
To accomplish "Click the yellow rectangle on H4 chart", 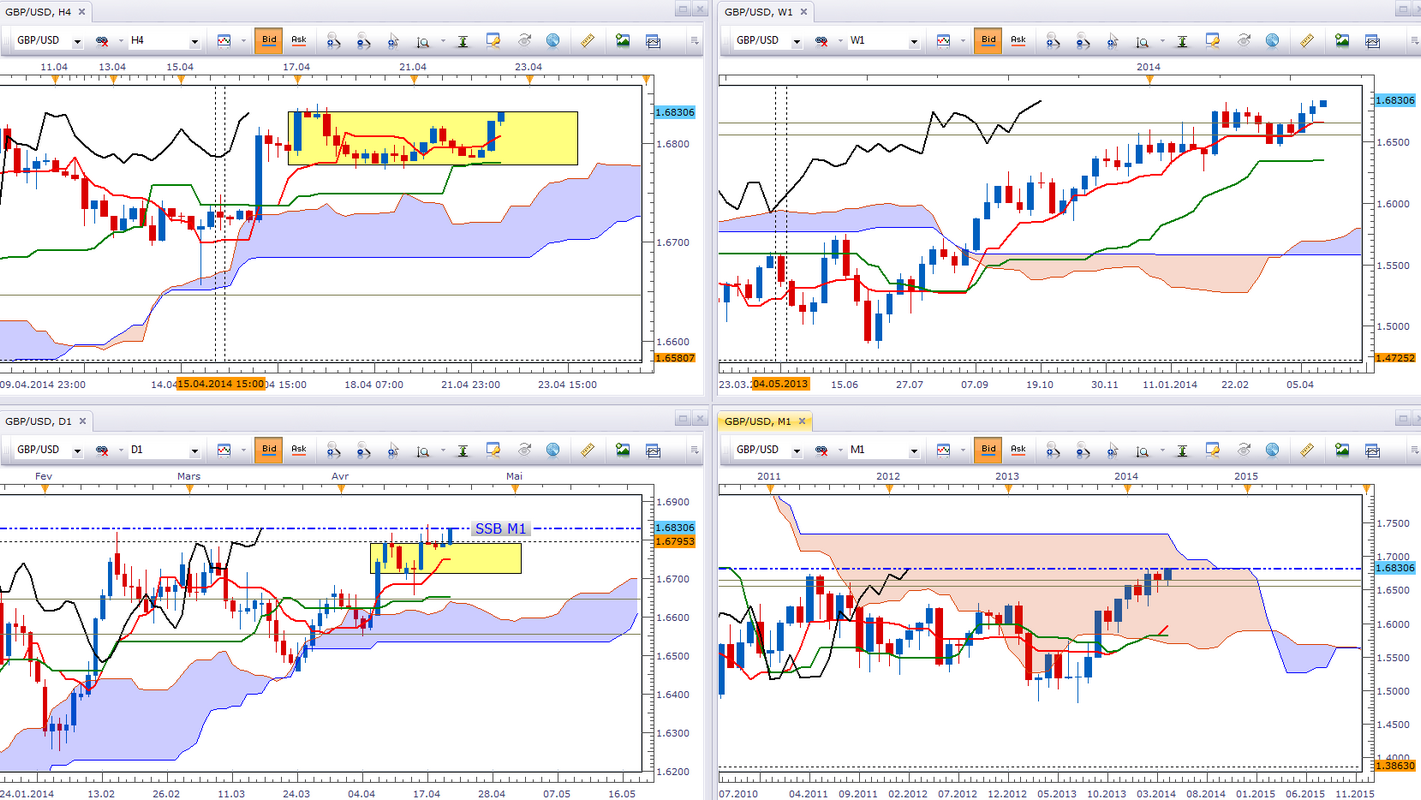I will 432,138.
